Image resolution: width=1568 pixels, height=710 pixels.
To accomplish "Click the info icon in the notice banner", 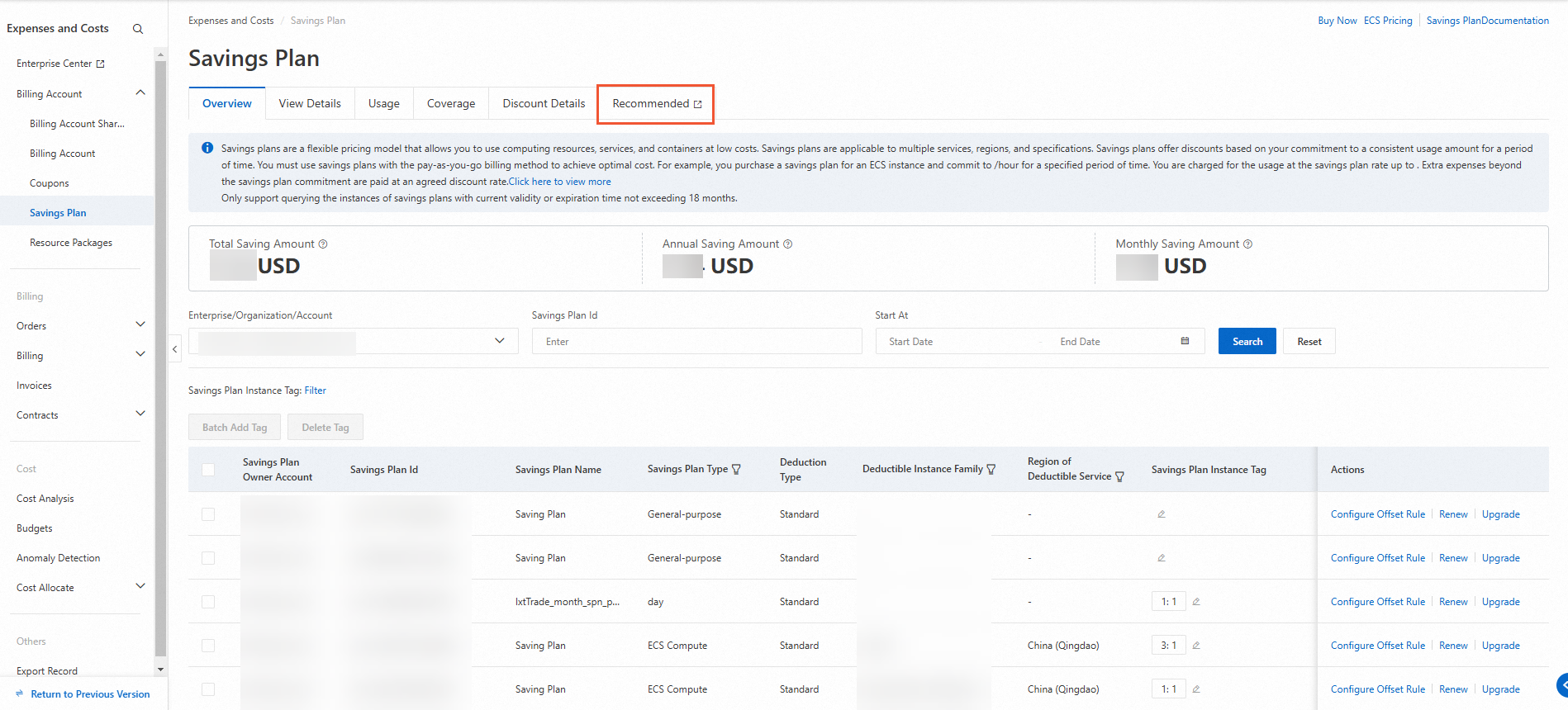I will 207,148.
